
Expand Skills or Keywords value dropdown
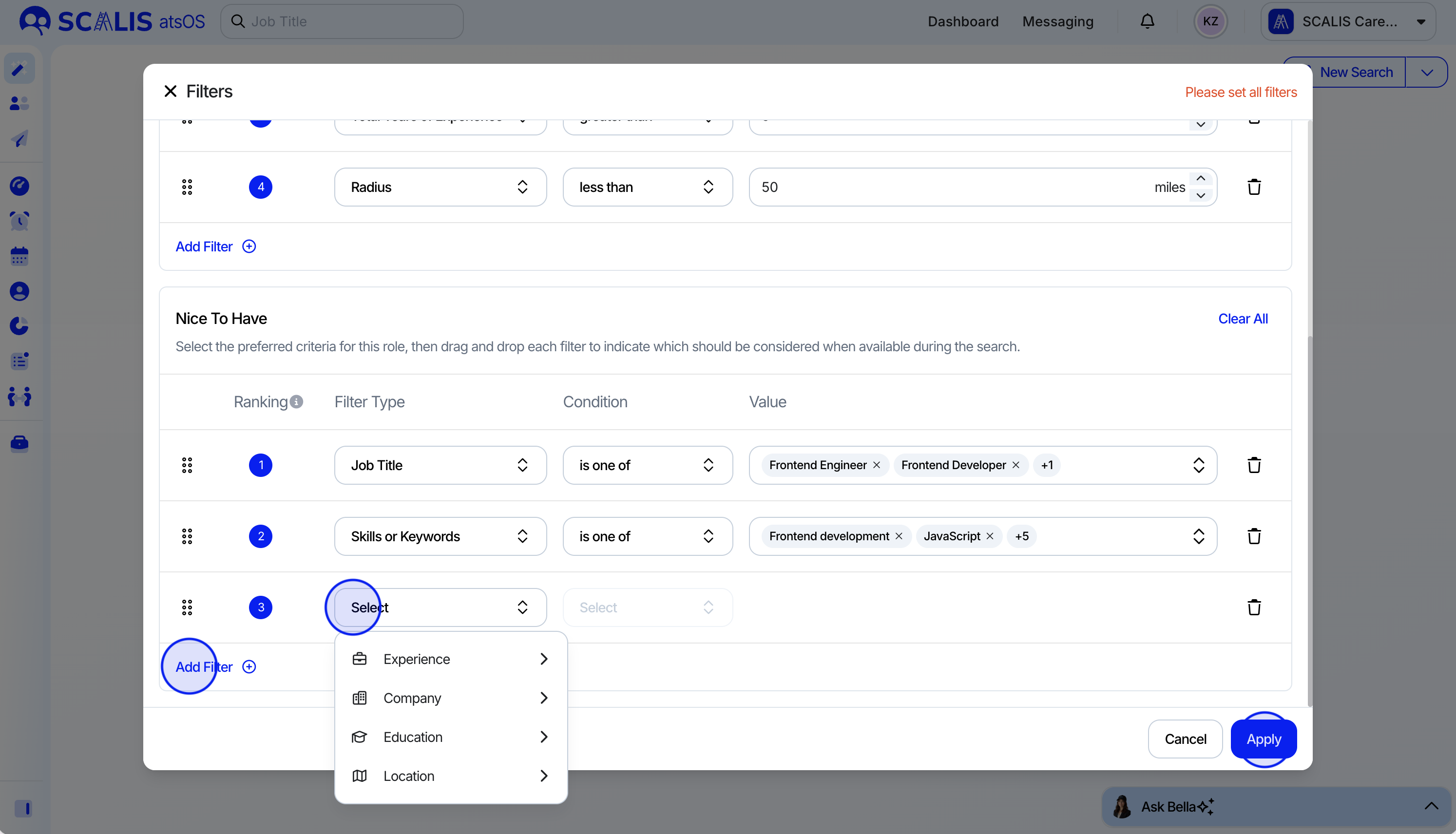1198,536
